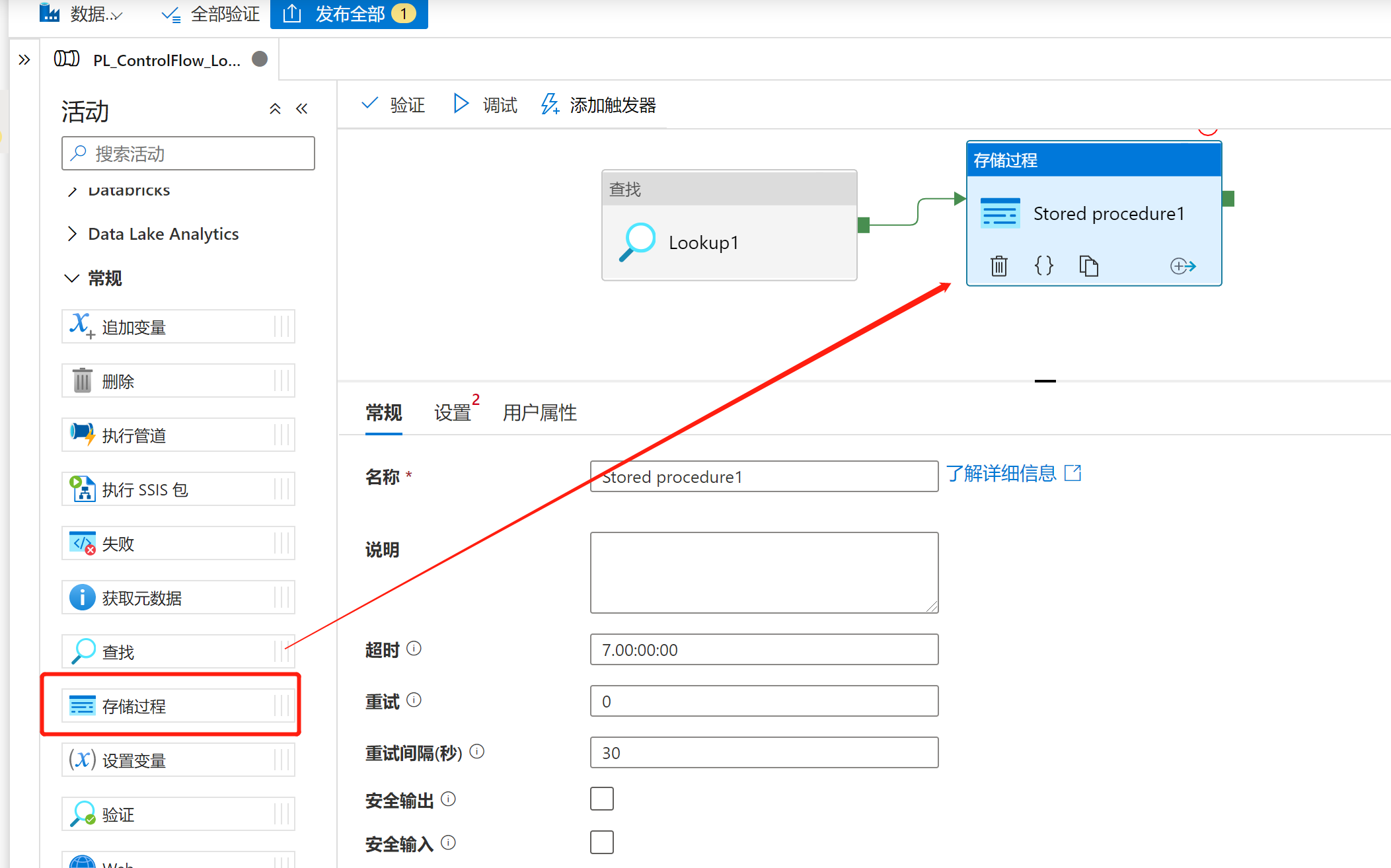Viewport: 1391px width, 868px height.
Task: Open the 了解详细信息 link
Action: click(1002, 473)
